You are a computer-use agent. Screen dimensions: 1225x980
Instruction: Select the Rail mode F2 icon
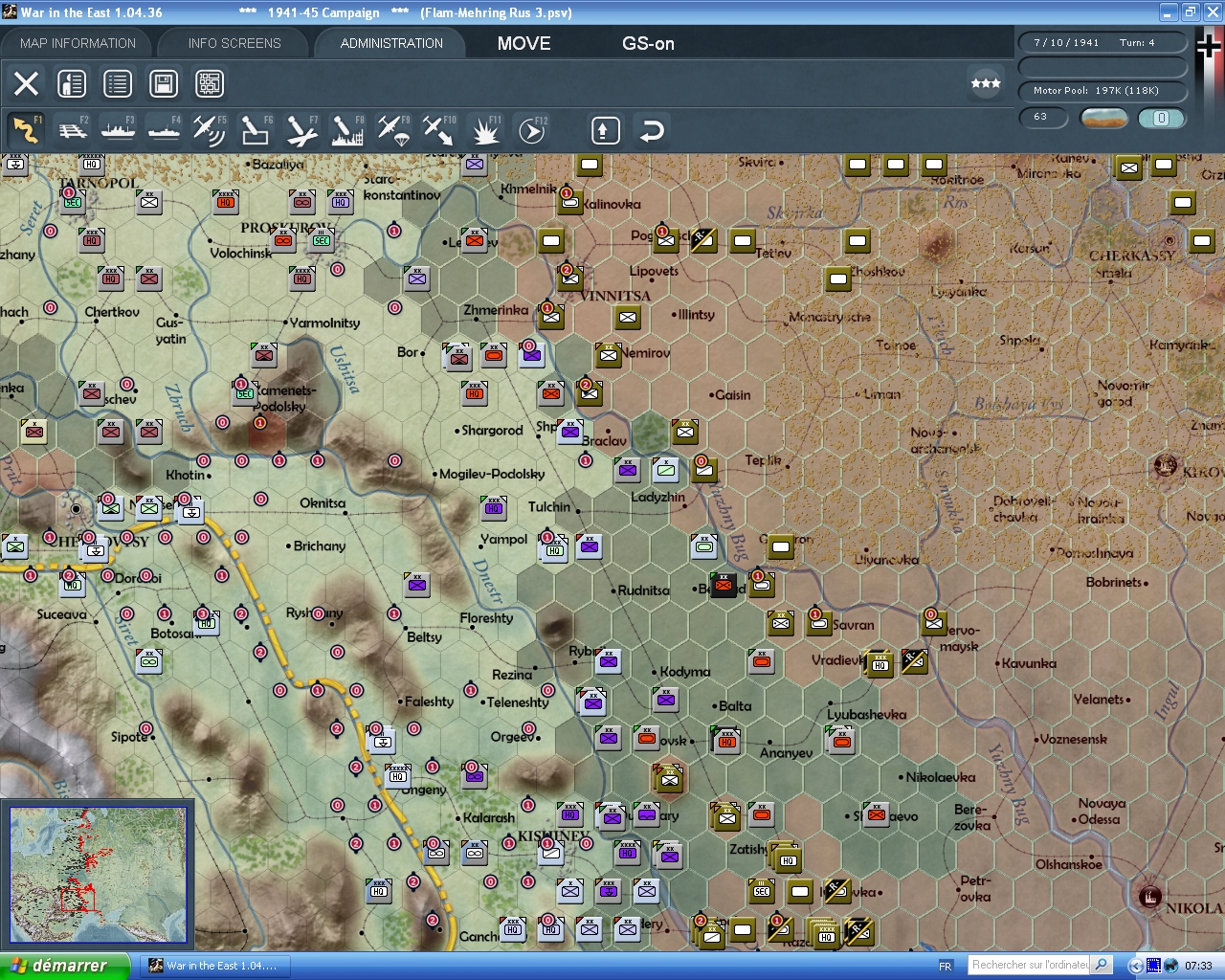click(x=72, y=129)
